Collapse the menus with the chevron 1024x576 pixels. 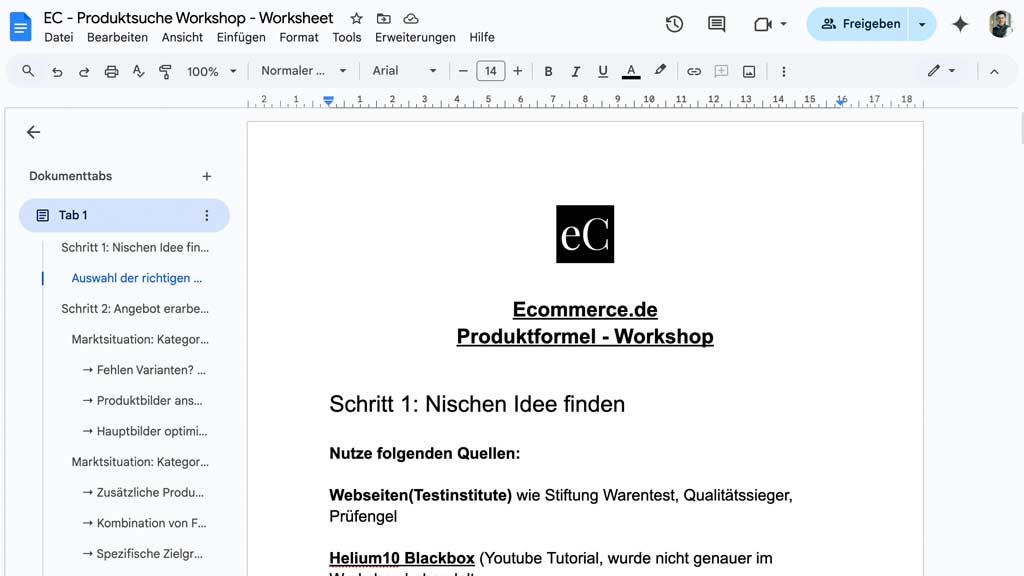point(994,71)
